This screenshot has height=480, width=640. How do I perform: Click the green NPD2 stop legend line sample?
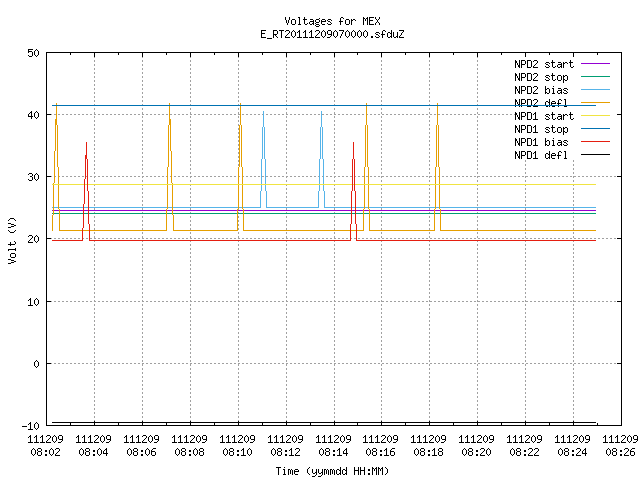coord(595,76)
